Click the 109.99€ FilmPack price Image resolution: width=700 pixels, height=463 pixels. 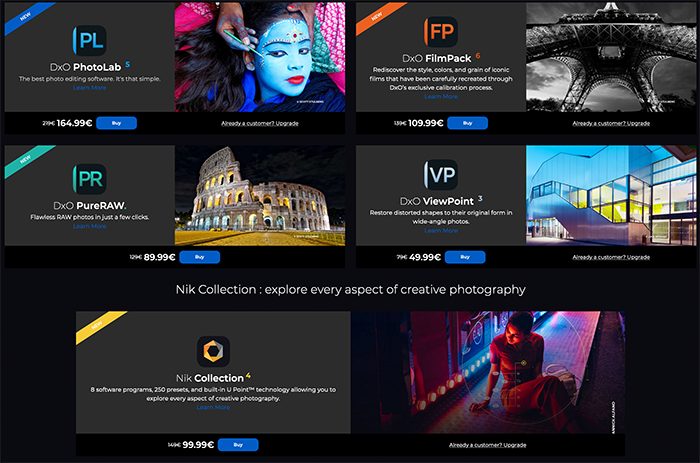[x=425, y=123]
